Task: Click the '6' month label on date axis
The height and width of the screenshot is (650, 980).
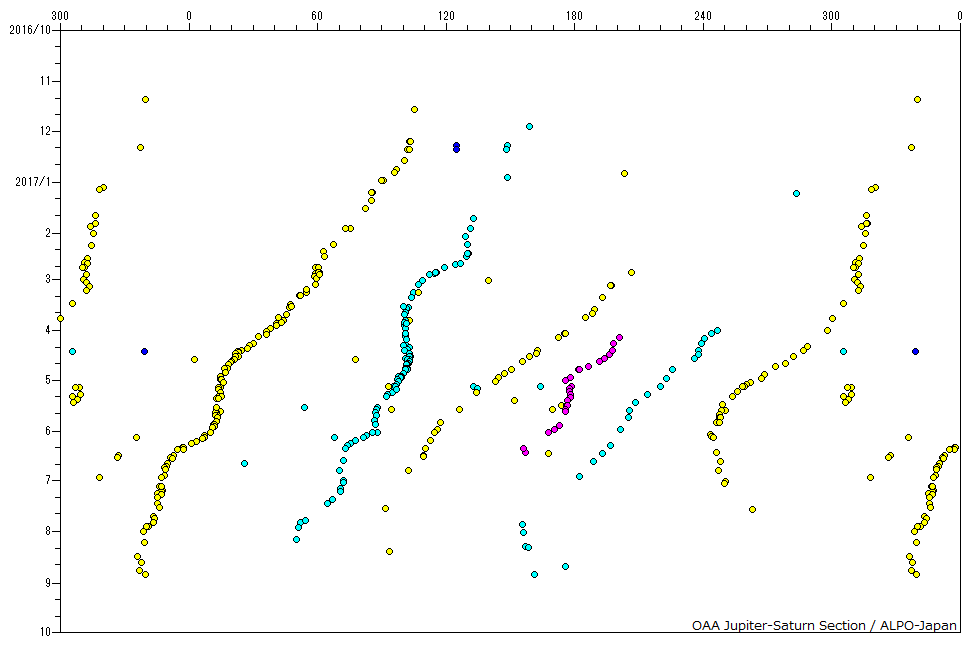Action: pos(48,431)
